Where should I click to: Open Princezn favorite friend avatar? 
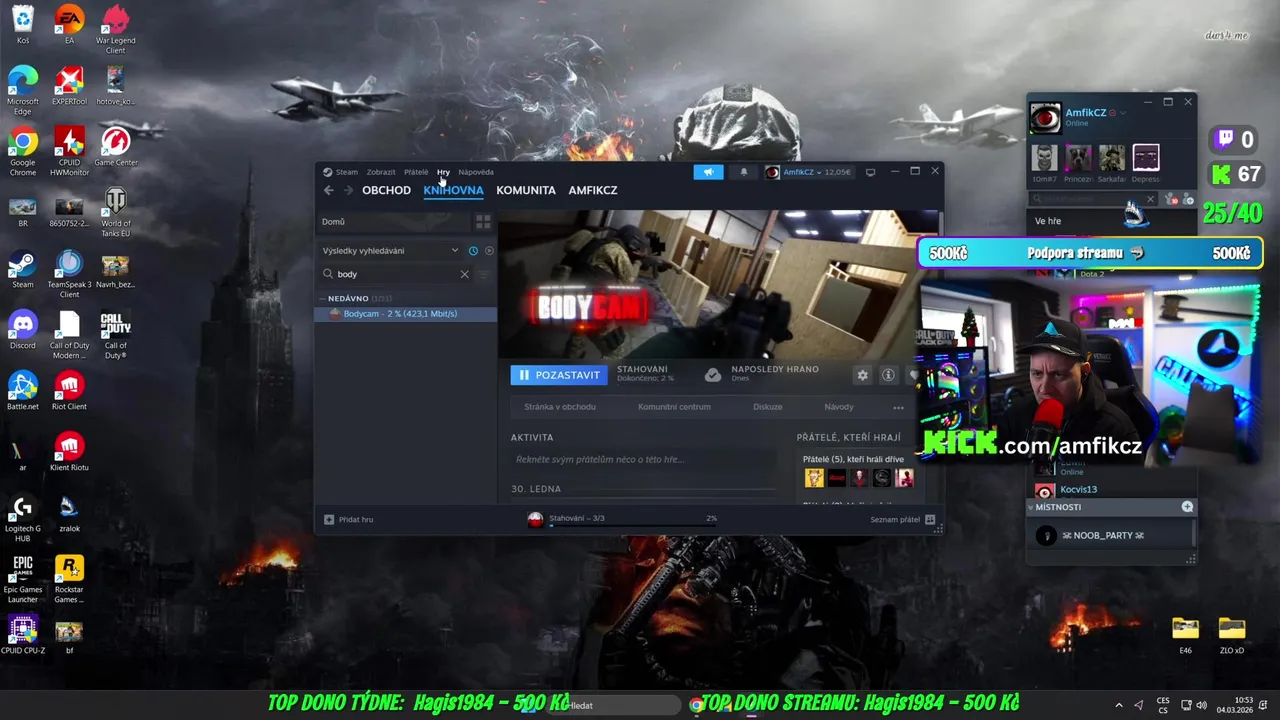pyautogui.click(x=1078, y=158)
